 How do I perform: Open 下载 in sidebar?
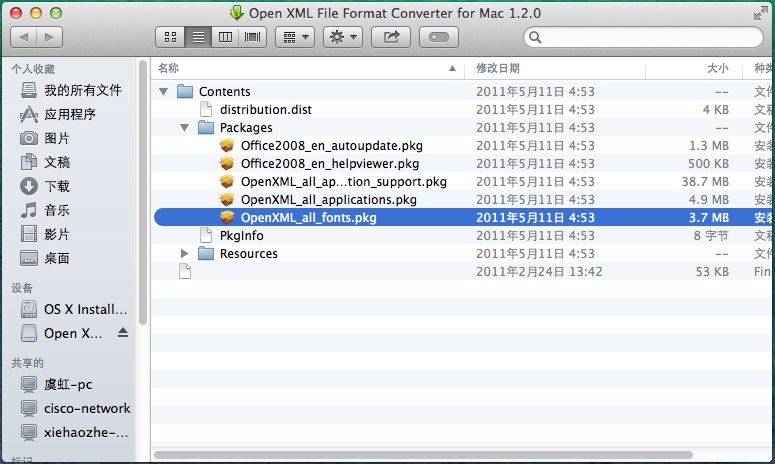[45, 186]
